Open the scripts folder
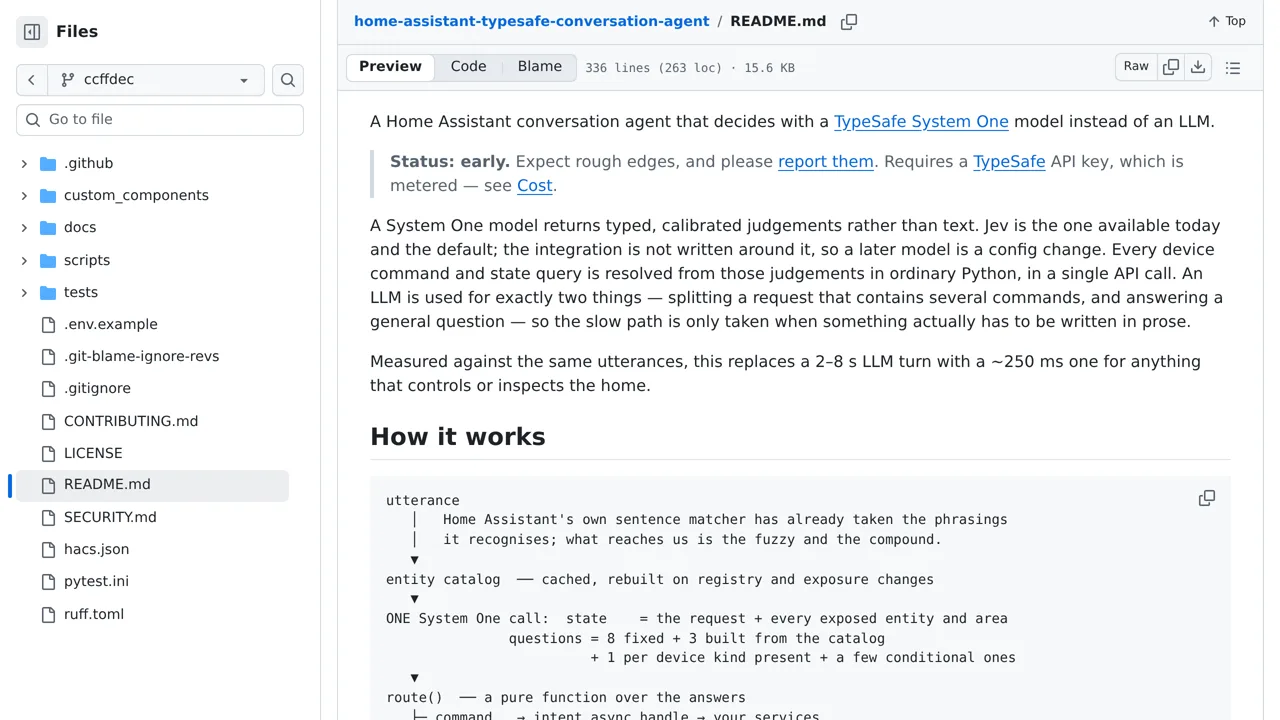1280x720 pixels. [x=87, y=260]
